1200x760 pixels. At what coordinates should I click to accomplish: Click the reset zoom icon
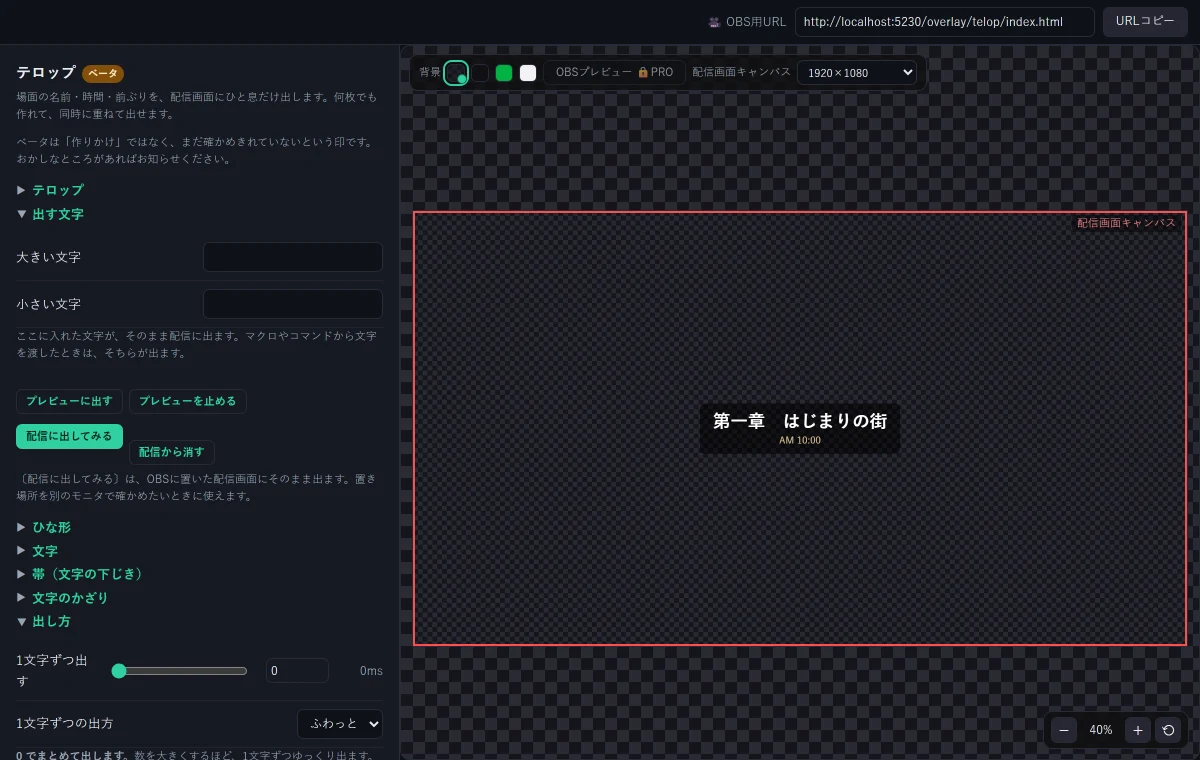point(1168,730)
